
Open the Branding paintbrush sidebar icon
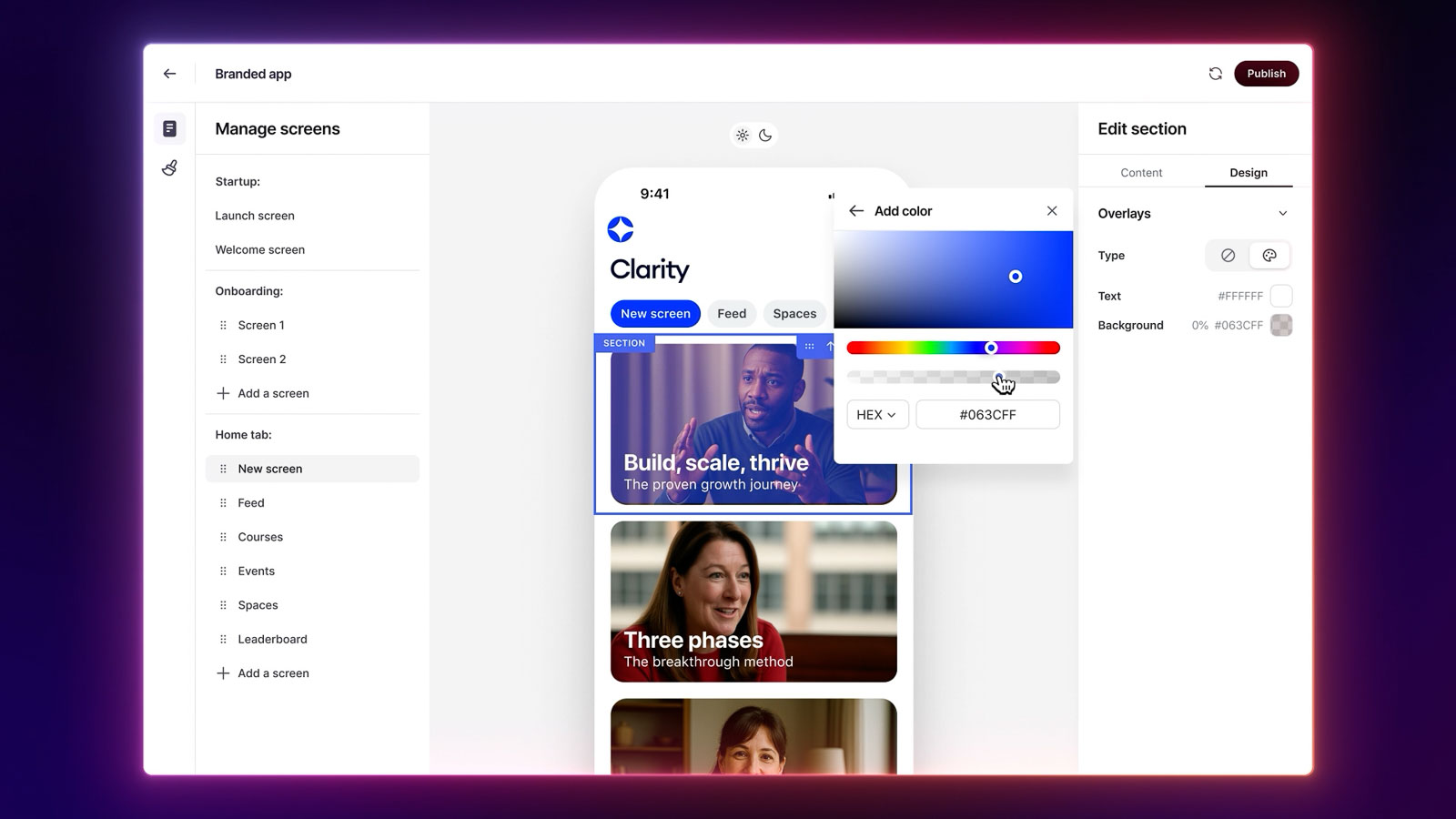pos(169,167)
